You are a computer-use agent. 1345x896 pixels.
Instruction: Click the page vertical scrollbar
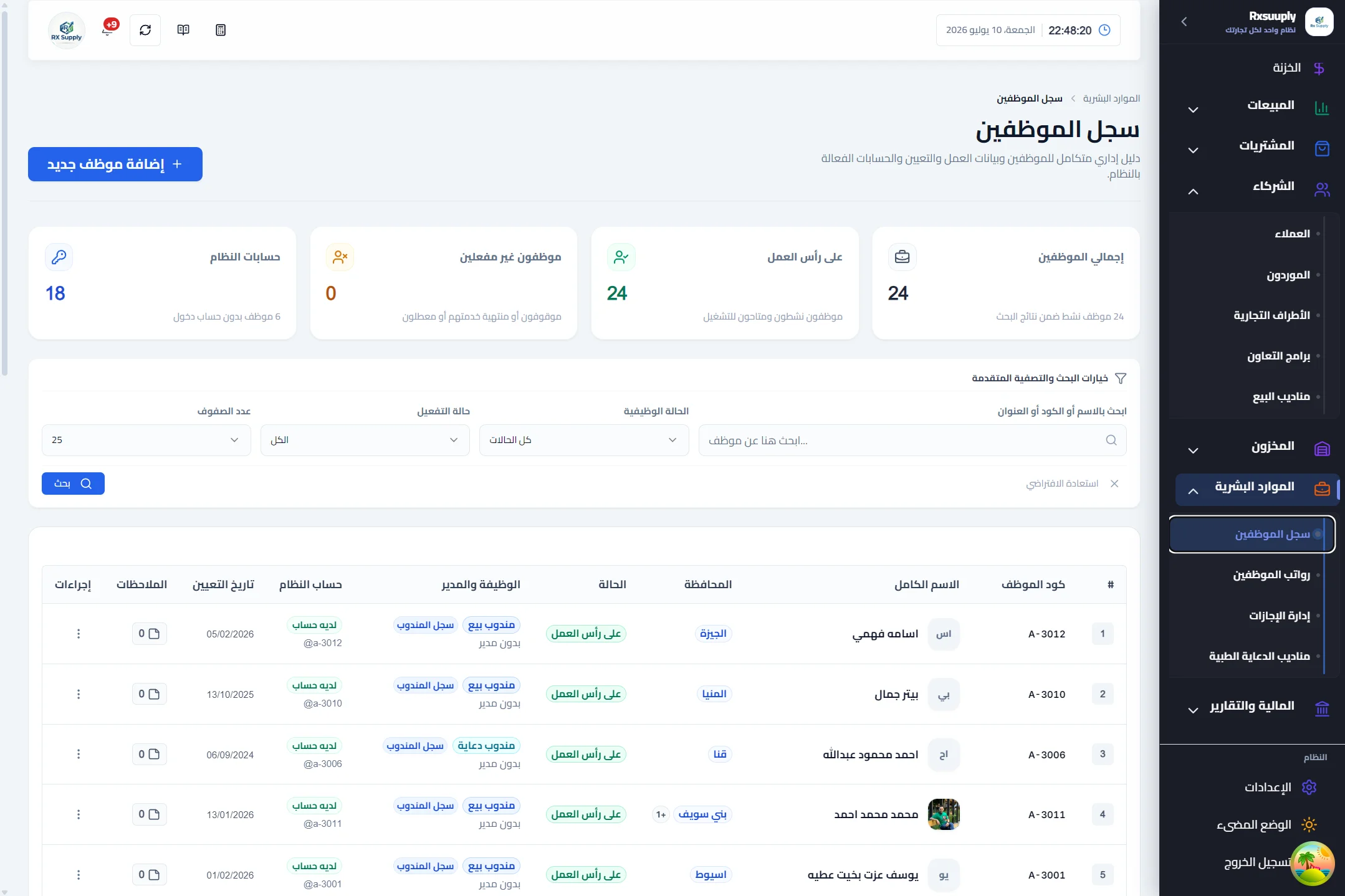(x=5, y=193)
